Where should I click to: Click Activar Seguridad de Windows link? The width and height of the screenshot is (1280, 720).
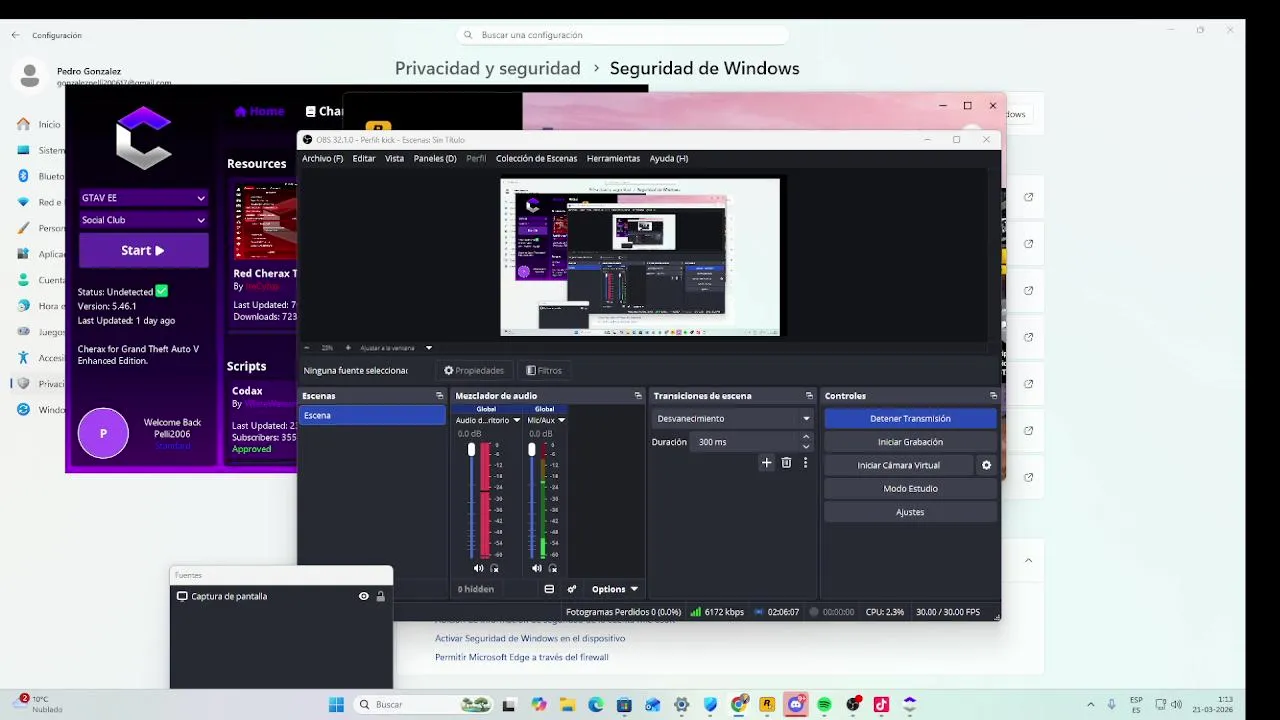tap(530, 638)
